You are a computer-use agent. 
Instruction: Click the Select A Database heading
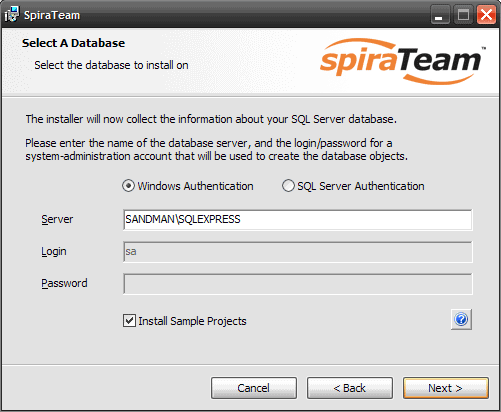pyautogui.click(x=73, y=43)
